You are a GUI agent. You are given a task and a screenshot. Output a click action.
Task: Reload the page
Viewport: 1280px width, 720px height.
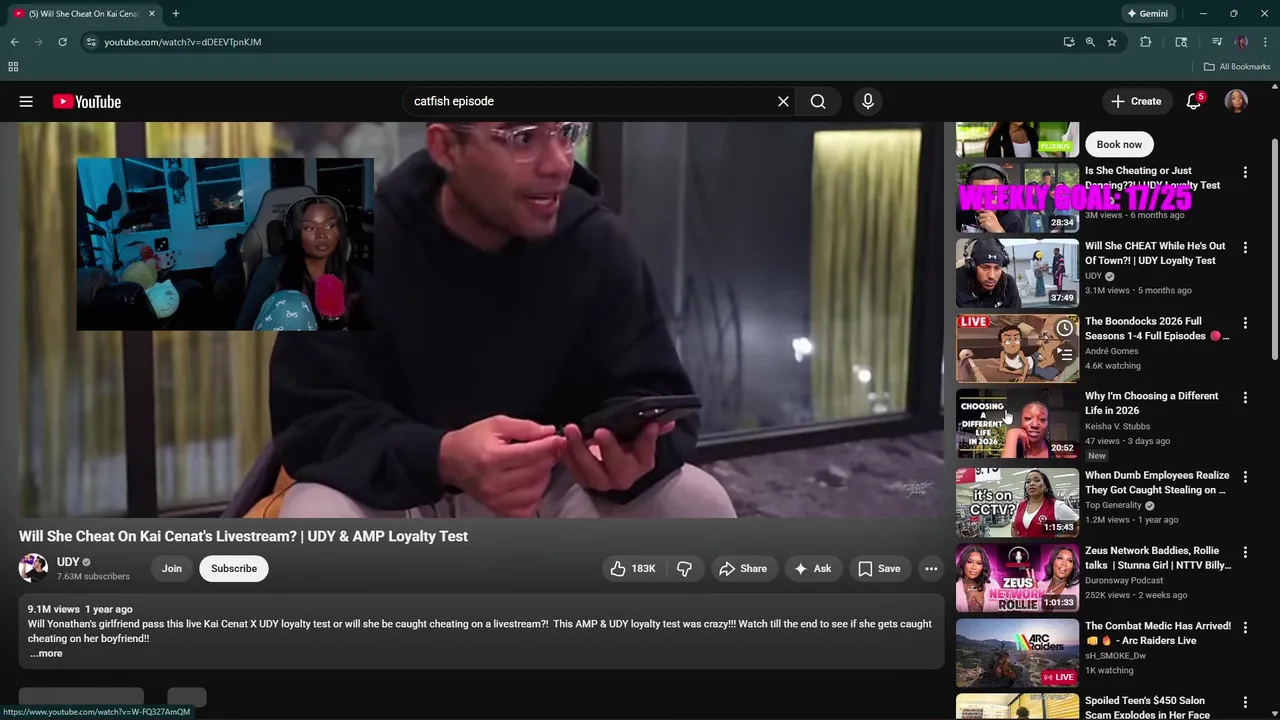(x=62, y=42)
